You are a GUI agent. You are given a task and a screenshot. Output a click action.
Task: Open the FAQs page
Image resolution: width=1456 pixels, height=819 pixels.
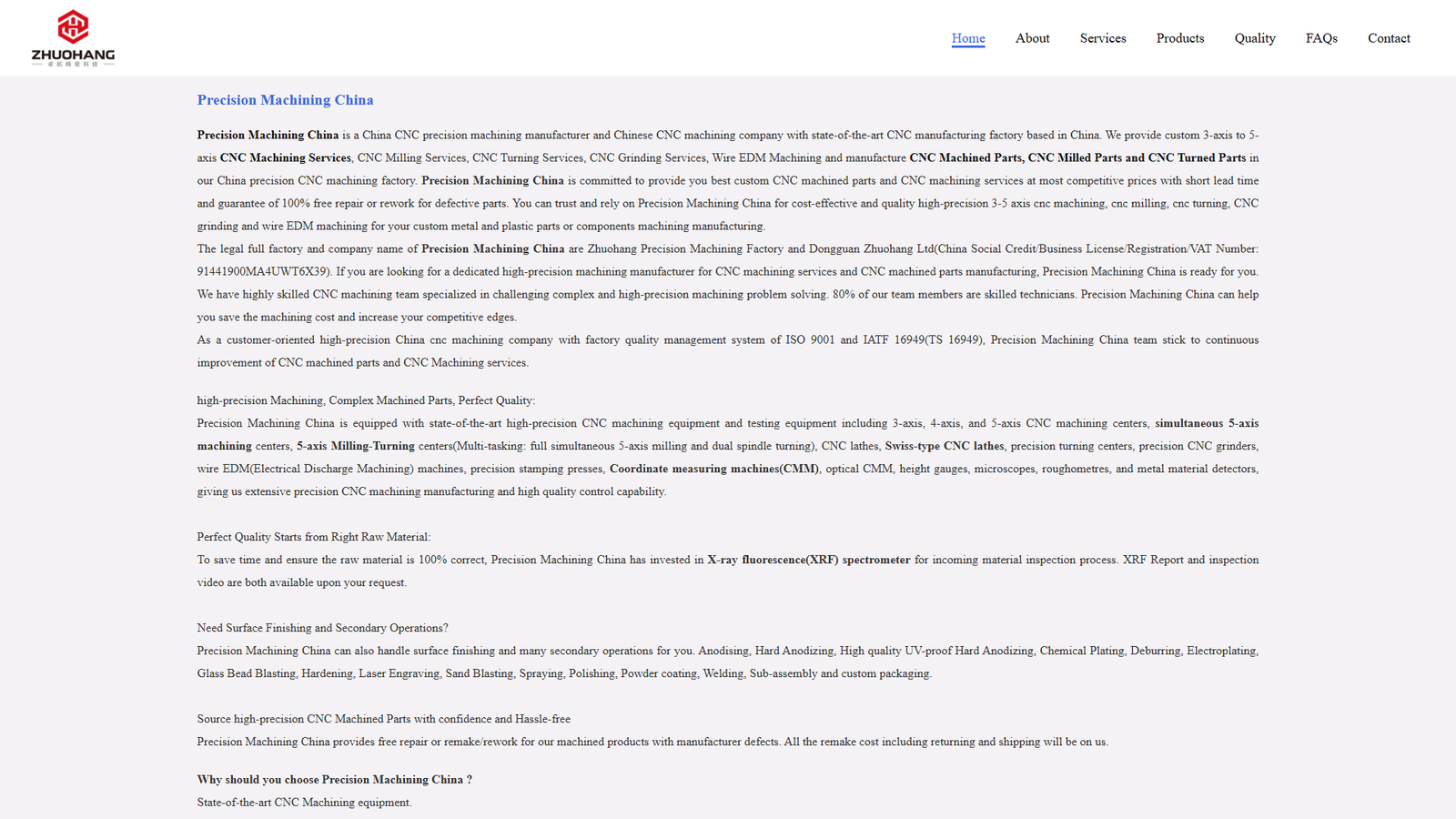(x=1320, y=38)
